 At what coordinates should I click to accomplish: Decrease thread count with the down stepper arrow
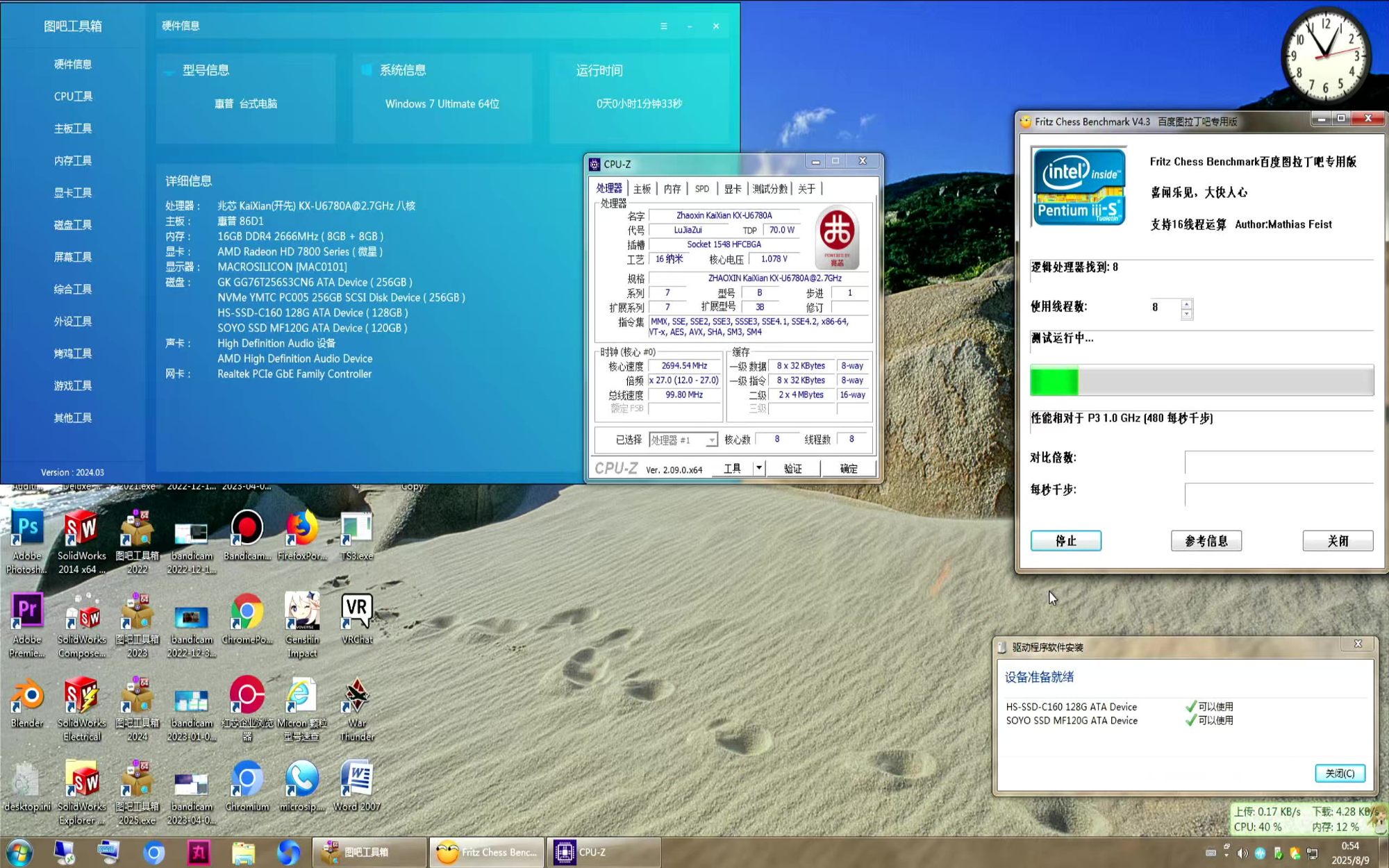(1186, 314)
